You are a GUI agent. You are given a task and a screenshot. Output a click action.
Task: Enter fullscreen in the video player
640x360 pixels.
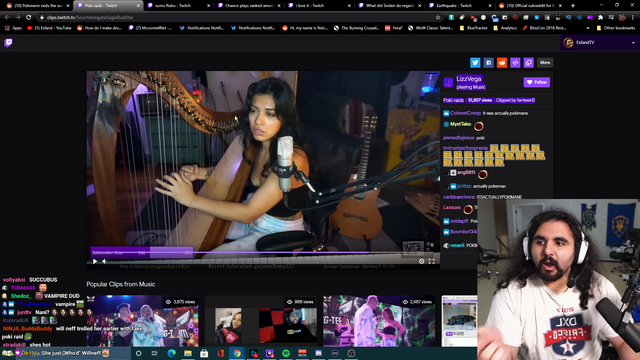(x=431, y=261)
